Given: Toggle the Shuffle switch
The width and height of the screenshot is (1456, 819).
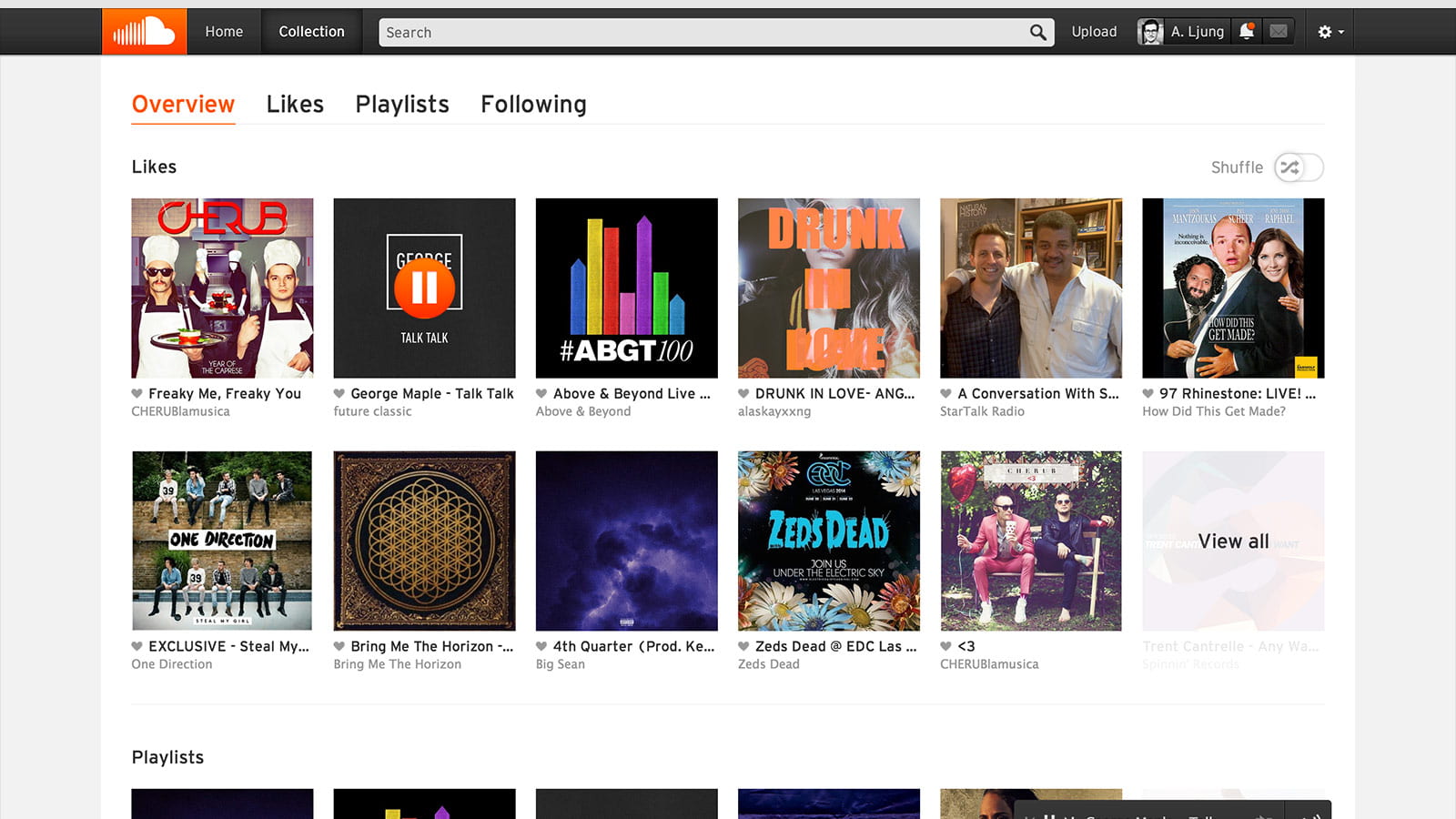Looking at the screenshot, I should point(1298,167).
